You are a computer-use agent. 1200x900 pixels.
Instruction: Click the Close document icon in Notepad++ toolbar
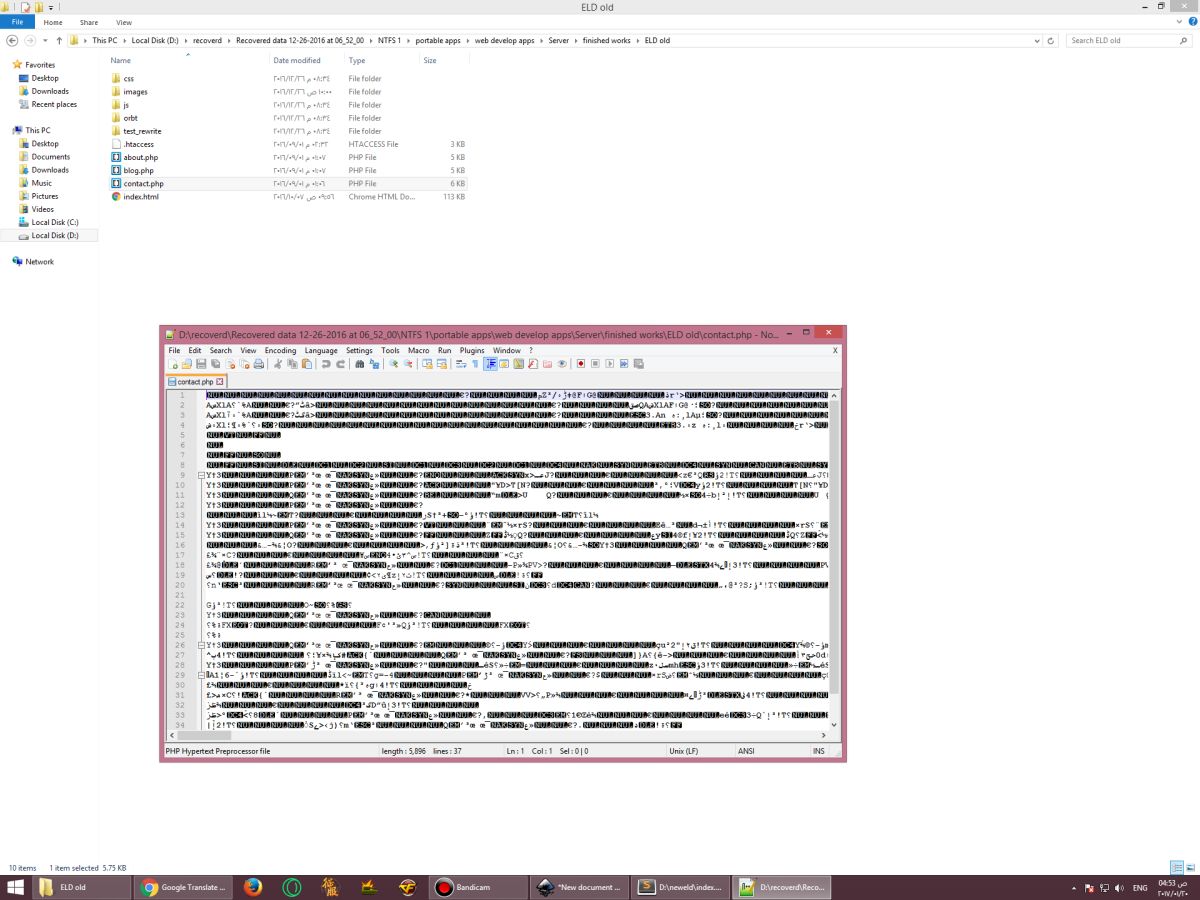(231, 364)
